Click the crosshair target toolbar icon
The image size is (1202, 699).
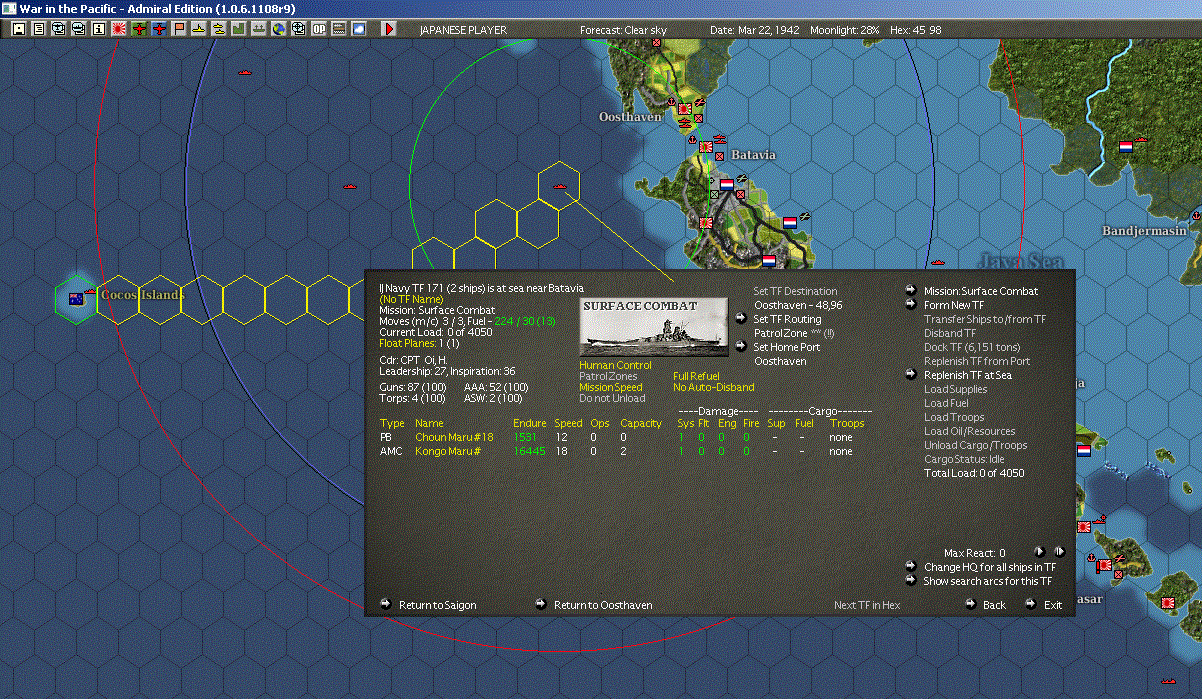coord(299,29)
